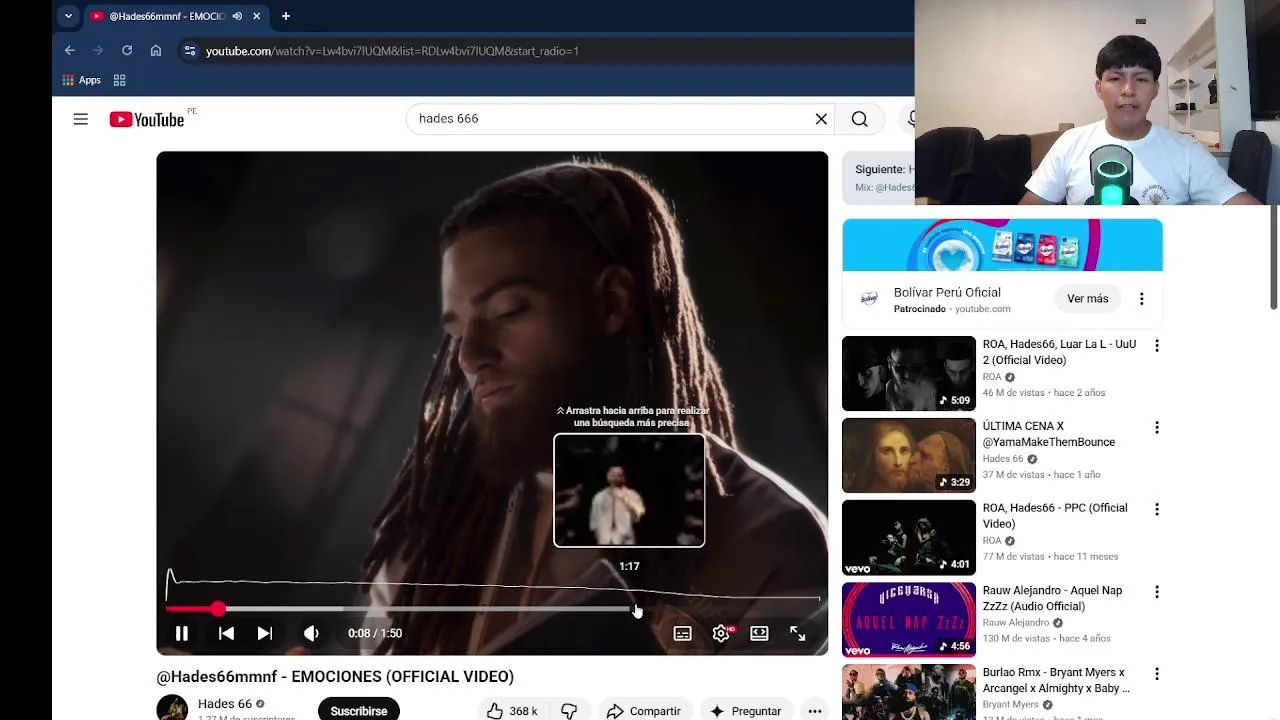Open the tab groups grid icon
Screen dimensions: 1280x720
tap(120, 80)
